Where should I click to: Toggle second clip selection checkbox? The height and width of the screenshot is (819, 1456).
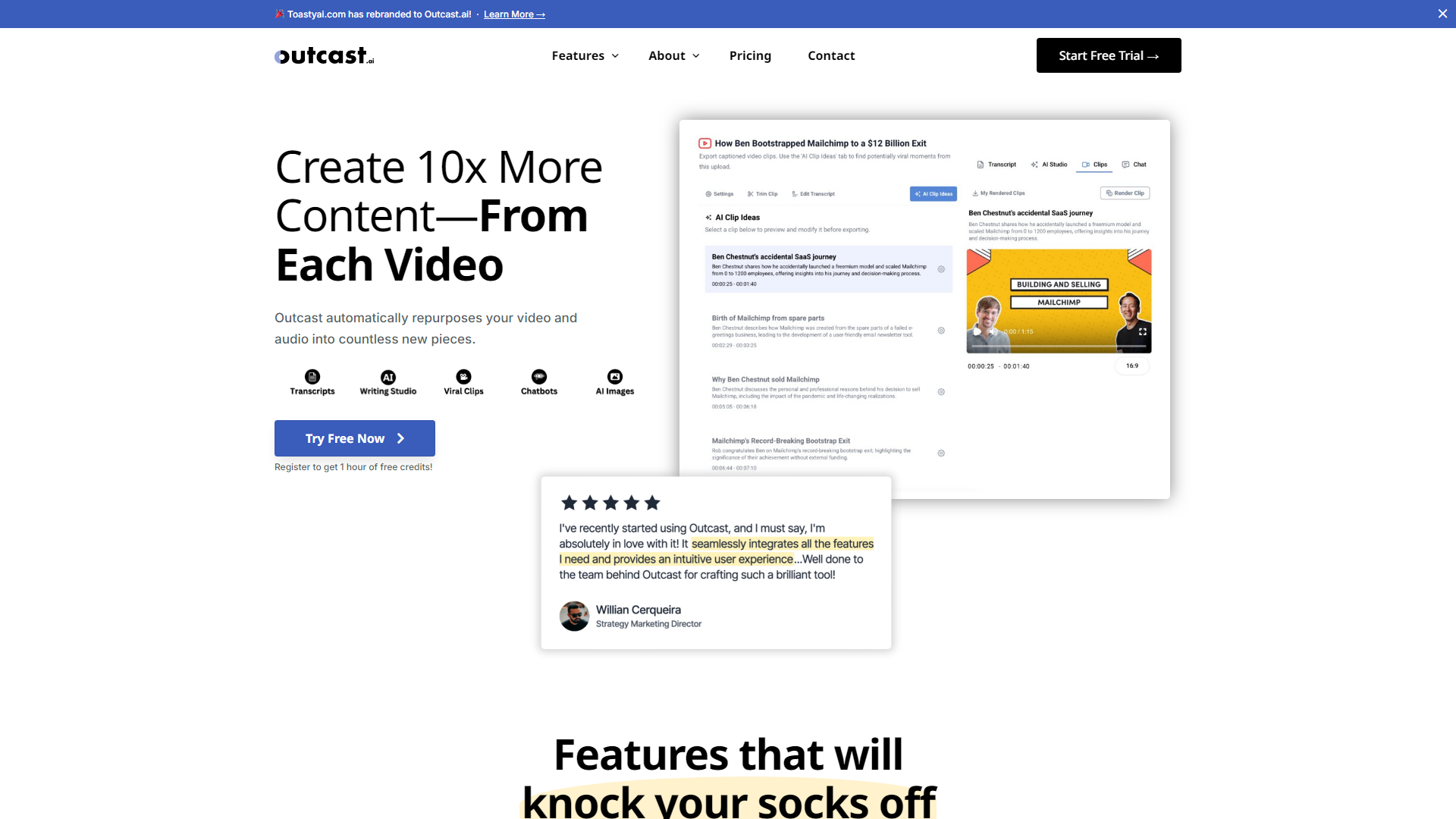942,331
